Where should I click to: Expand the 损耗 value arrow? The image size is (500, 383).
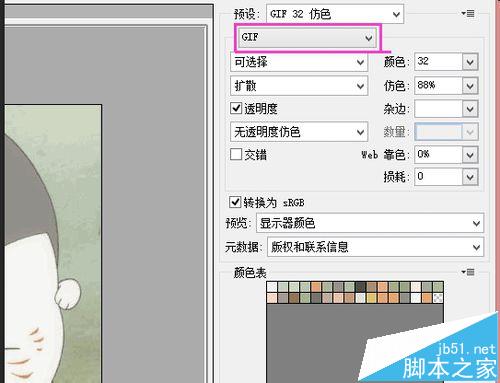[x=470, y=177]
